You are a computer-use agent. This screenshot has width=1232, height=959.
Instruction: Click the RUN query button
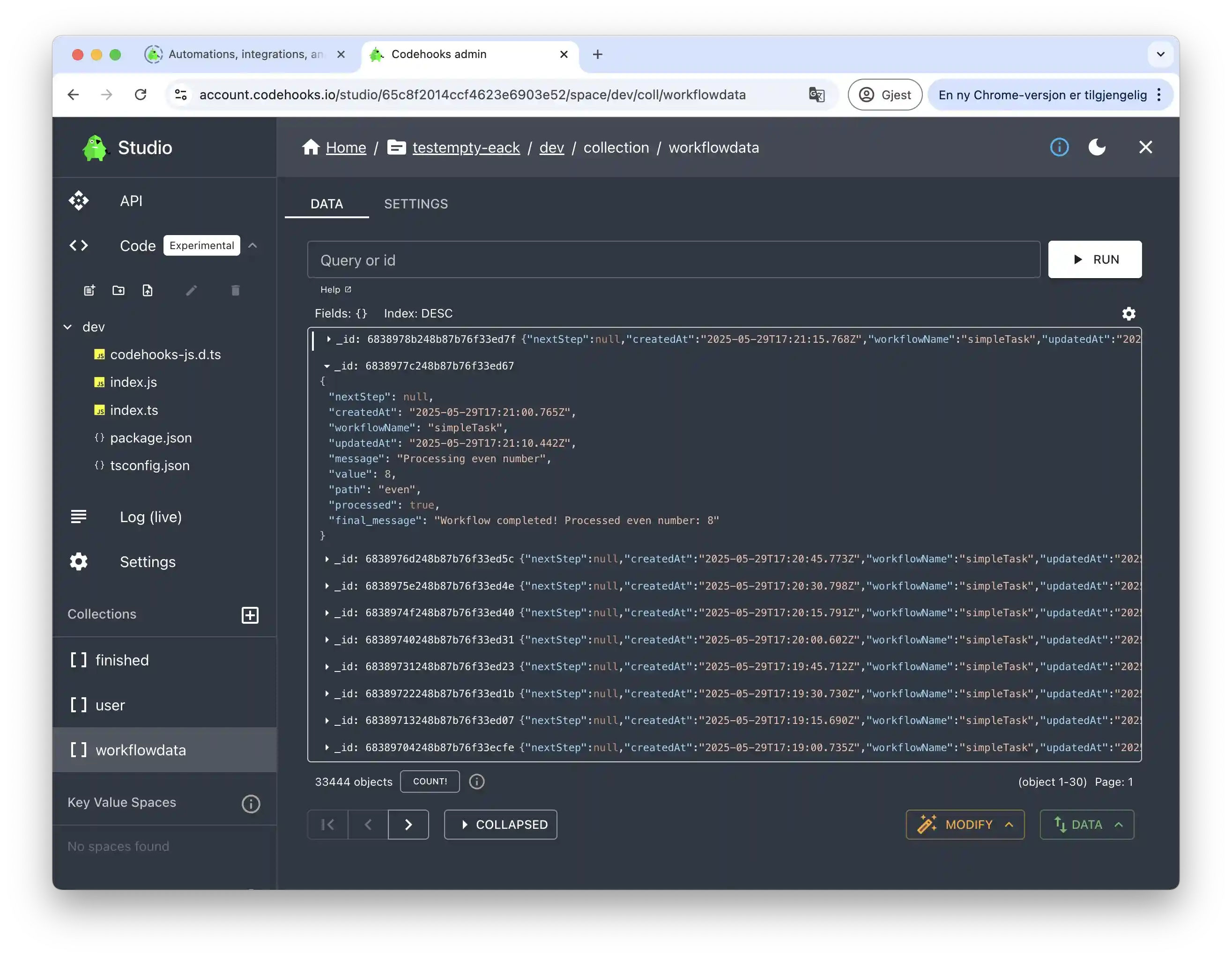1094,259
